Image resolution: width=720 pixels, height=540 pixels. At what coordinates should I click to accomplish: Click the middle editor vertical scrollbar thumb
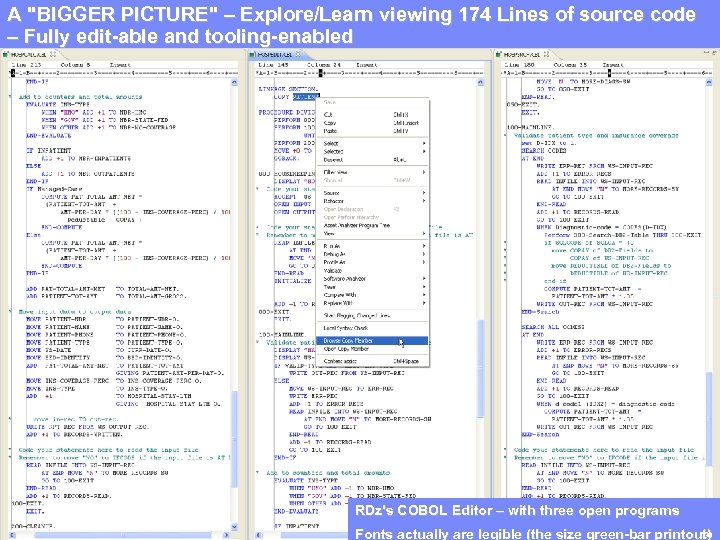pyautogui.click(x=481, y=367)
